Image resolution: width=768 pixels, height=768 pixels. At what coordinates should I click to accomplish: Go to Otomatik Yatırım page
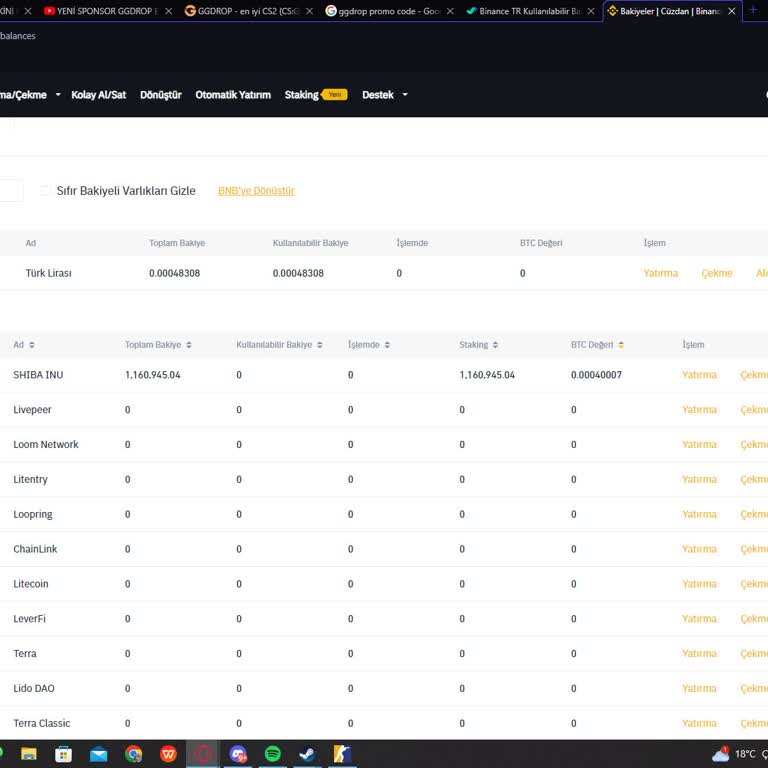233,95
